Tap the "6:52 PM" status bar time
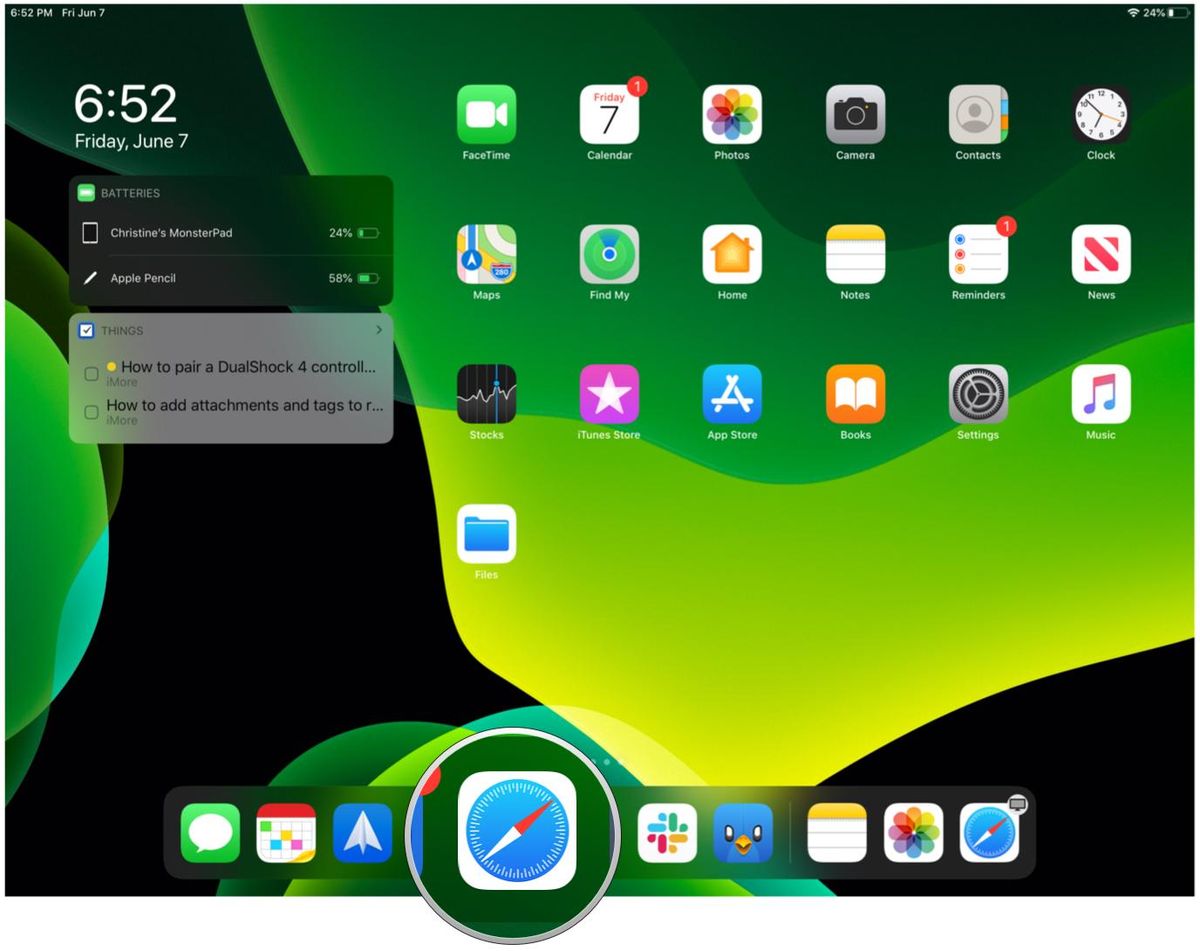 coord(31,13)
